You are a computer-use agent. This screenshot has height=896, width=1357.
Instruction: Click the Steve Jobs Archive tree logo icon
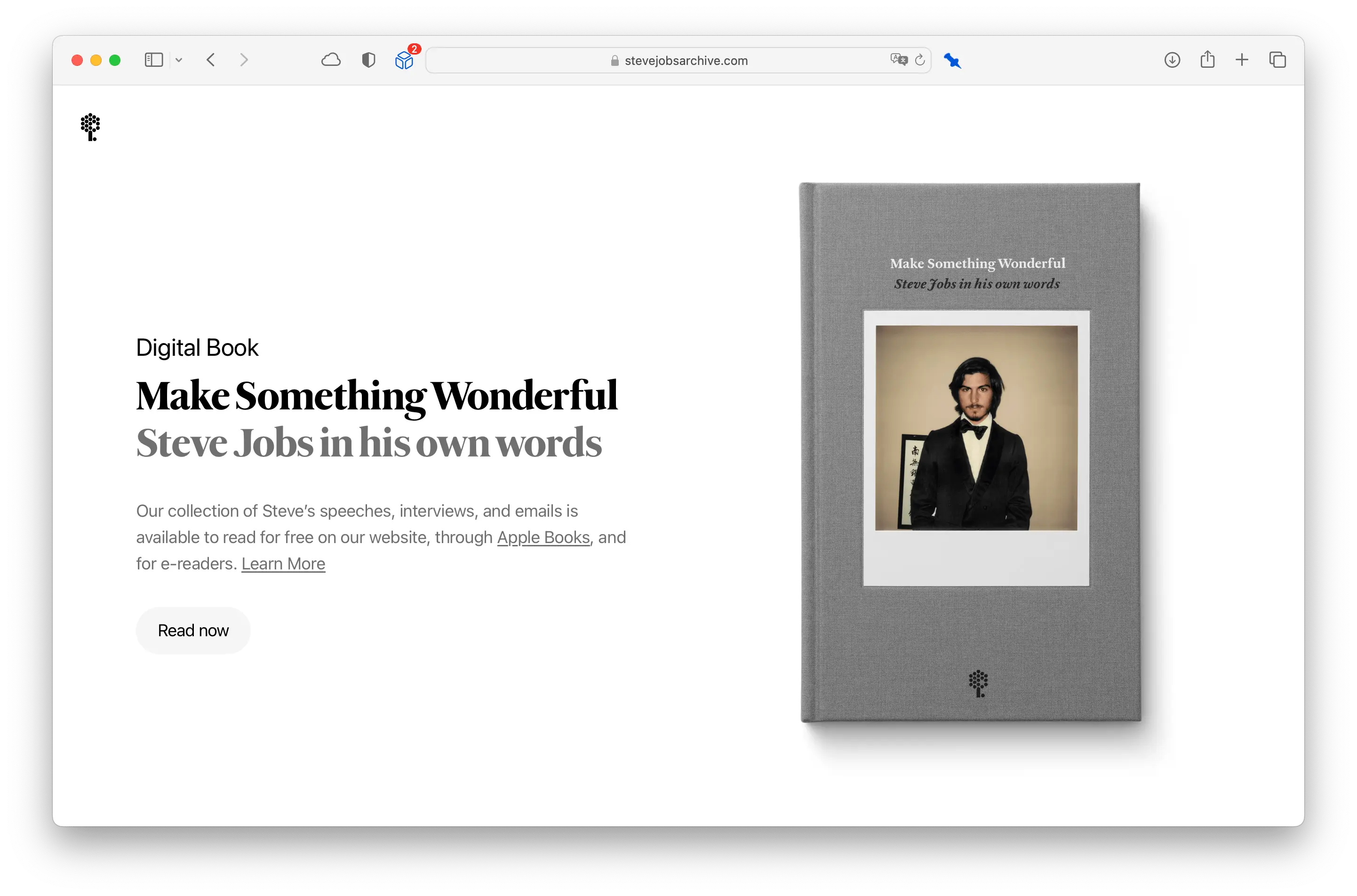91,127
